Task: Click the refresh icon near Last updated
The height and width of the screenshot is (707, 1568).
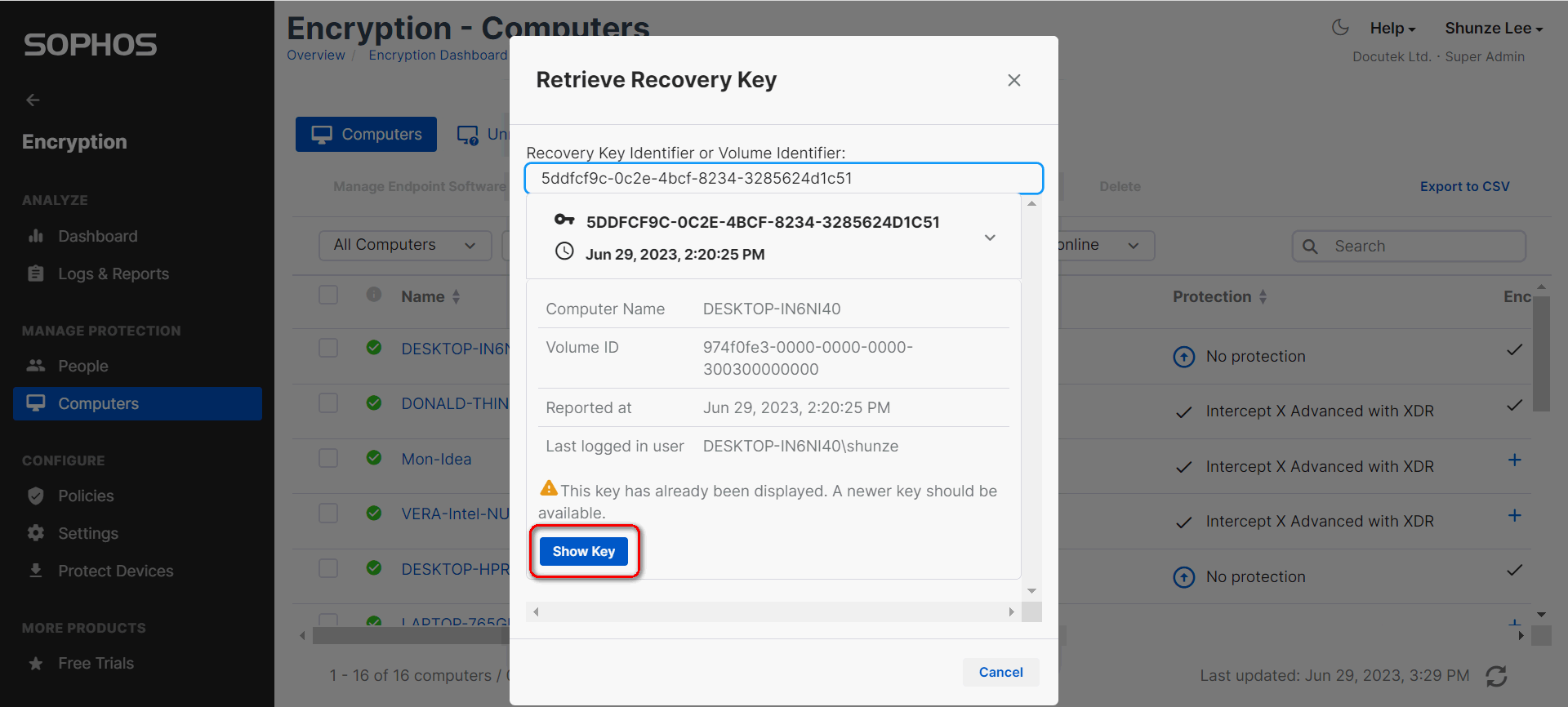Action: (x=1496, y=676)
